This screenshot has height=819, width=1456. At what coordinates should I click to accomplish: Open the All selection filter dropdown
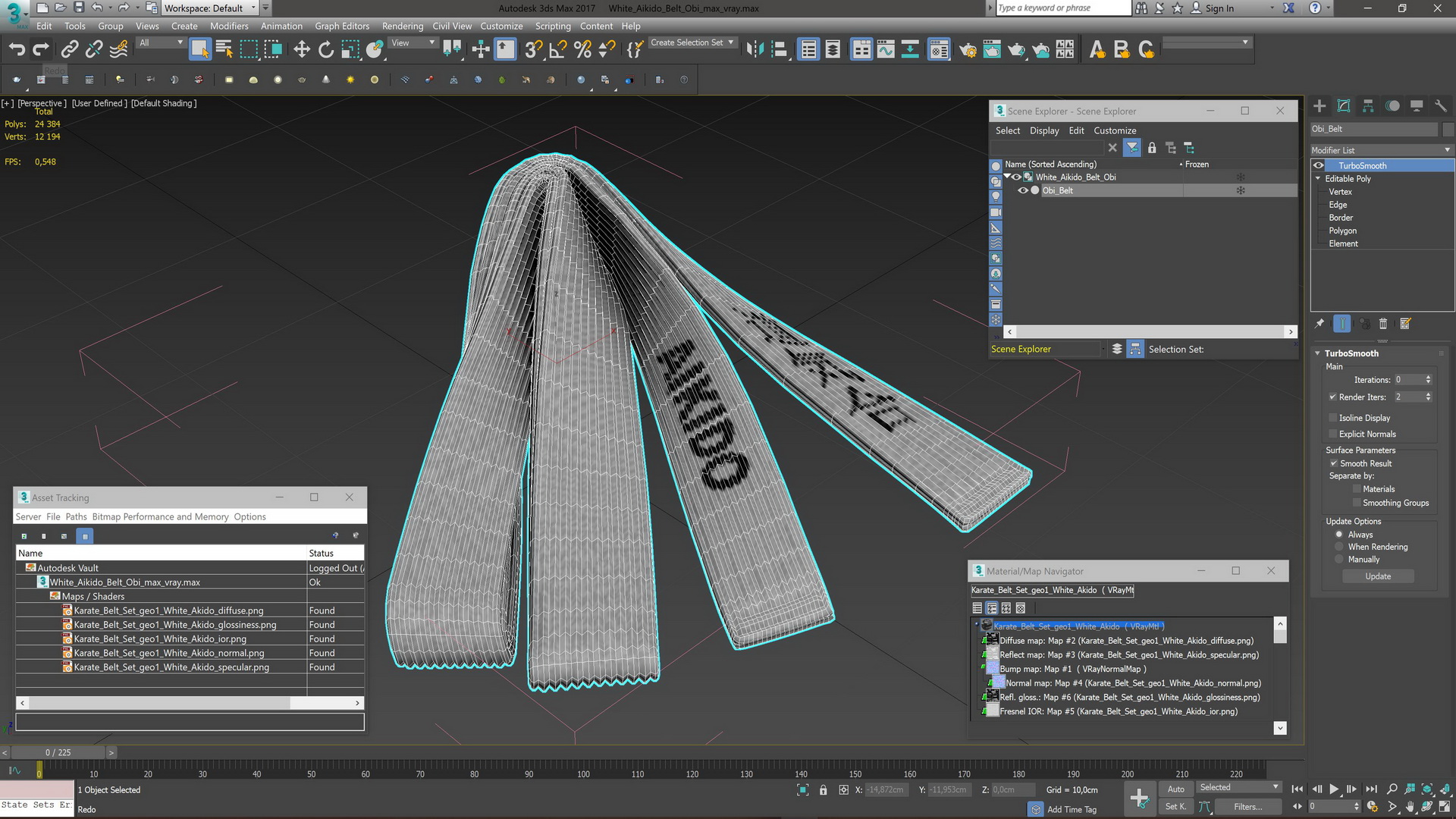[x=161, y=43]
